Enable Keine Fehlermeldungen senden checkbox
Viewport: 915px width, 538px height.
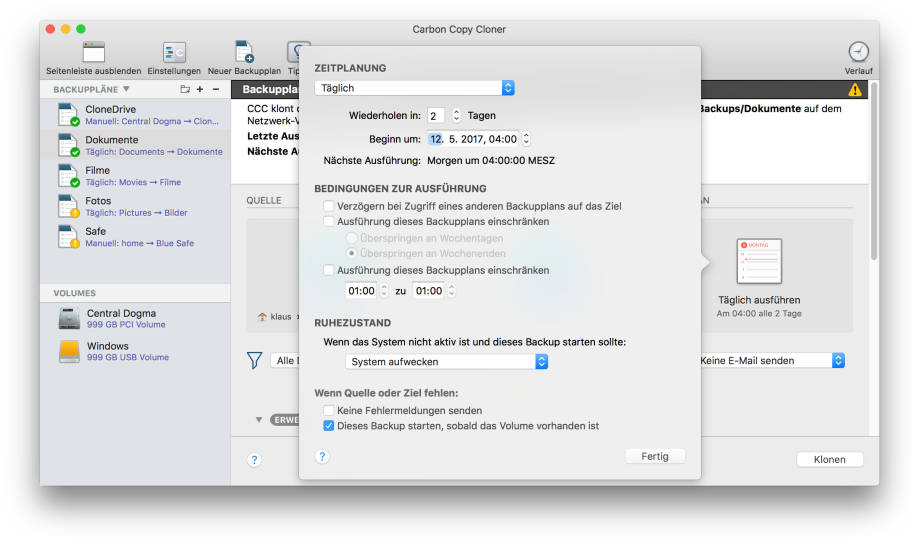tap(329, 411)
